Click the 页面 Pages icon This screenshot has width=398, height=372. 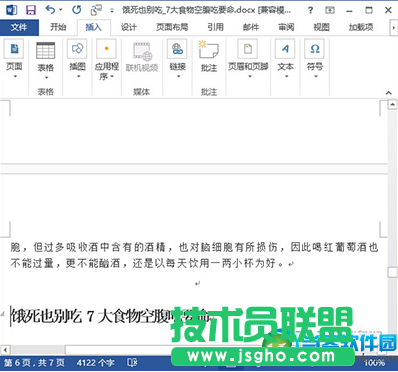coord(14,49)
